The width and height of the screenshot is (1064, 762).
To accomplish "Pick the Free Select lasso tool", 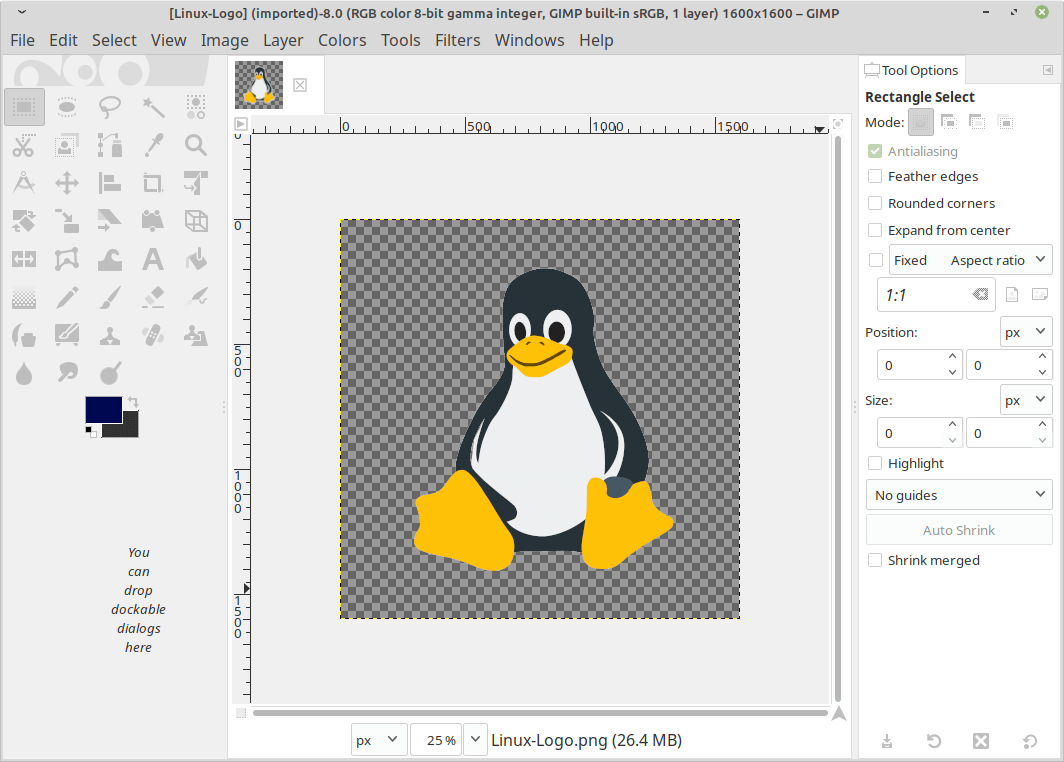I will coord(110,106).
